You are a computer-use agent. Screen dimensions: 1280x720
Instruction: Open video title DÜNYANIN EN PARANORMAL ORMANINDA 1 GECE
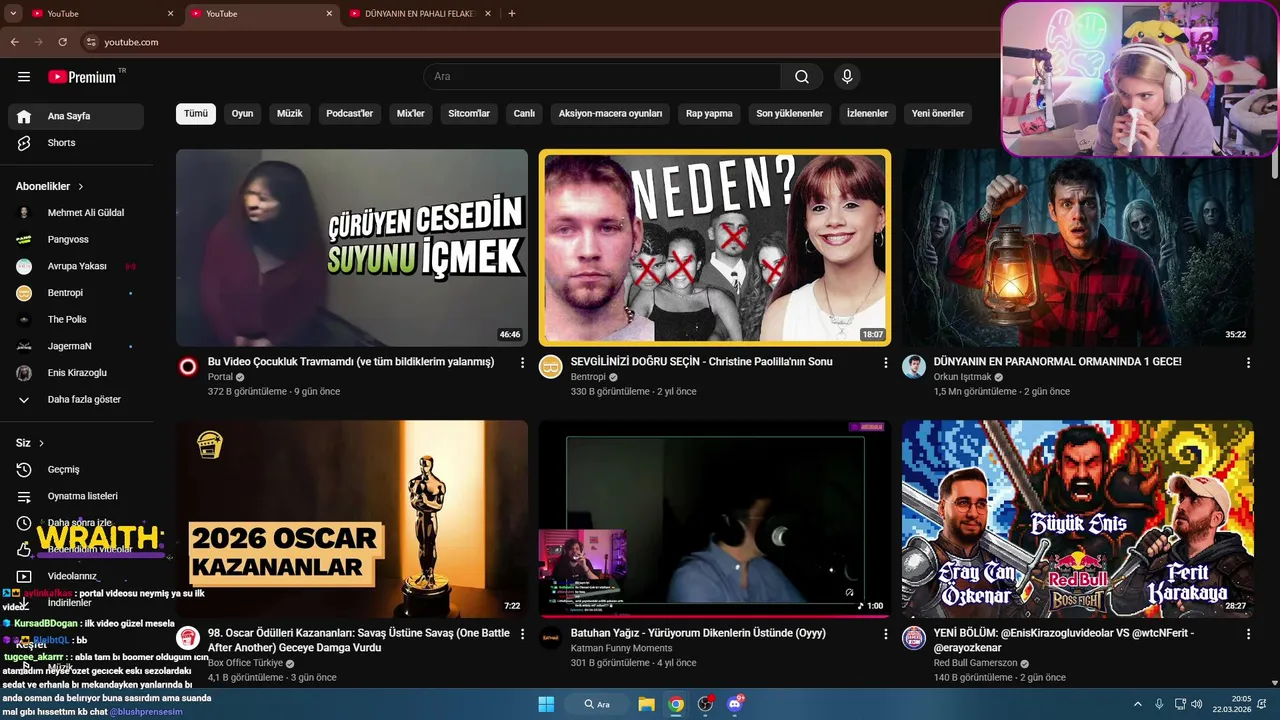click(x=1058, y=362)
